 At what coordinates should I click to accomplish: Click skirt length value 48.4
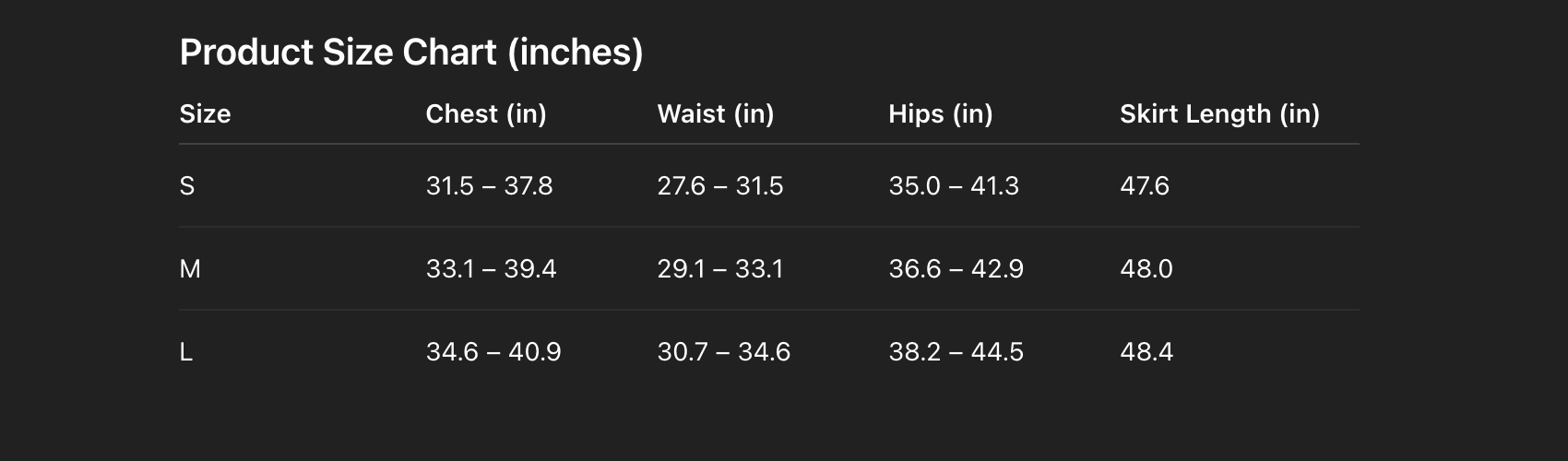click(1146, 352)
